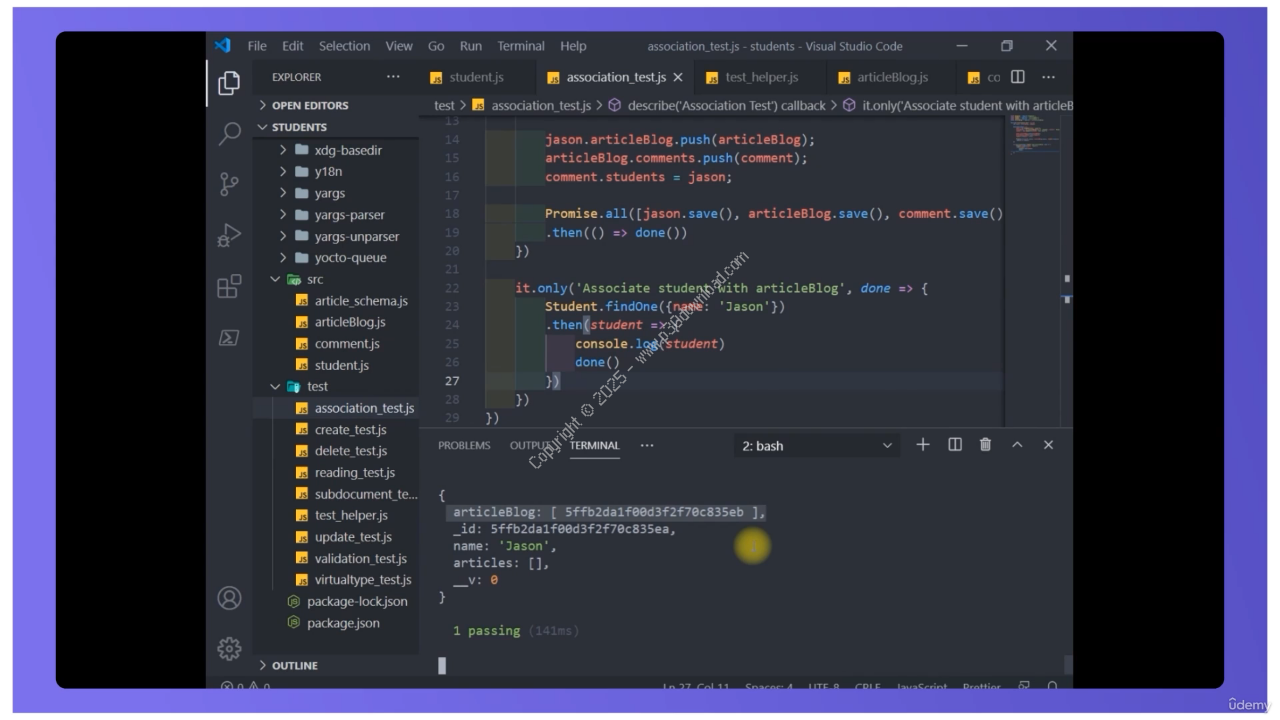Expand the OUTLINE section
1280x720 pixels.
click(335, 665)
